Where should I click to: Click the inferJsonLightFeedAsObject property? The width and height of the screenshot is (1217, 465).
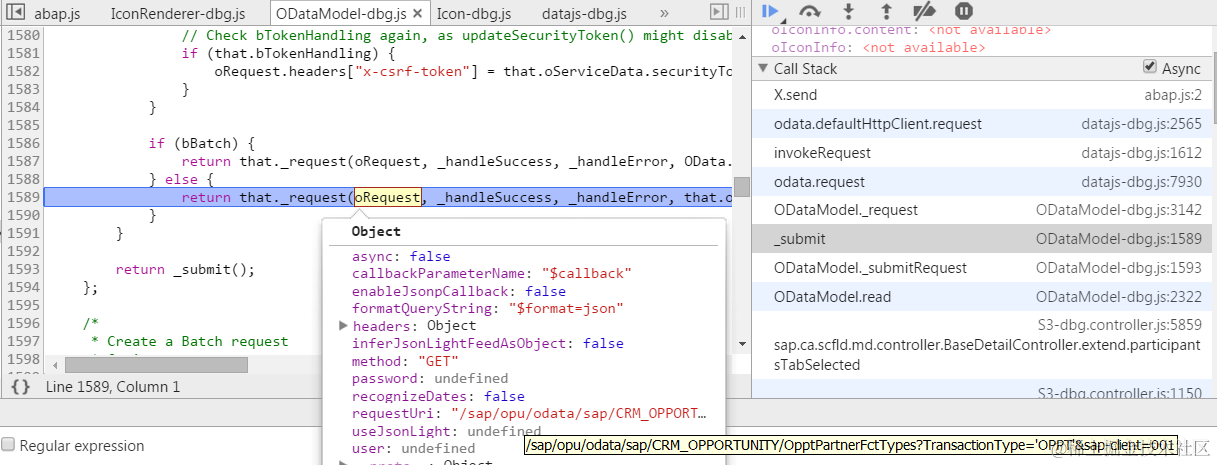[488, 343]
